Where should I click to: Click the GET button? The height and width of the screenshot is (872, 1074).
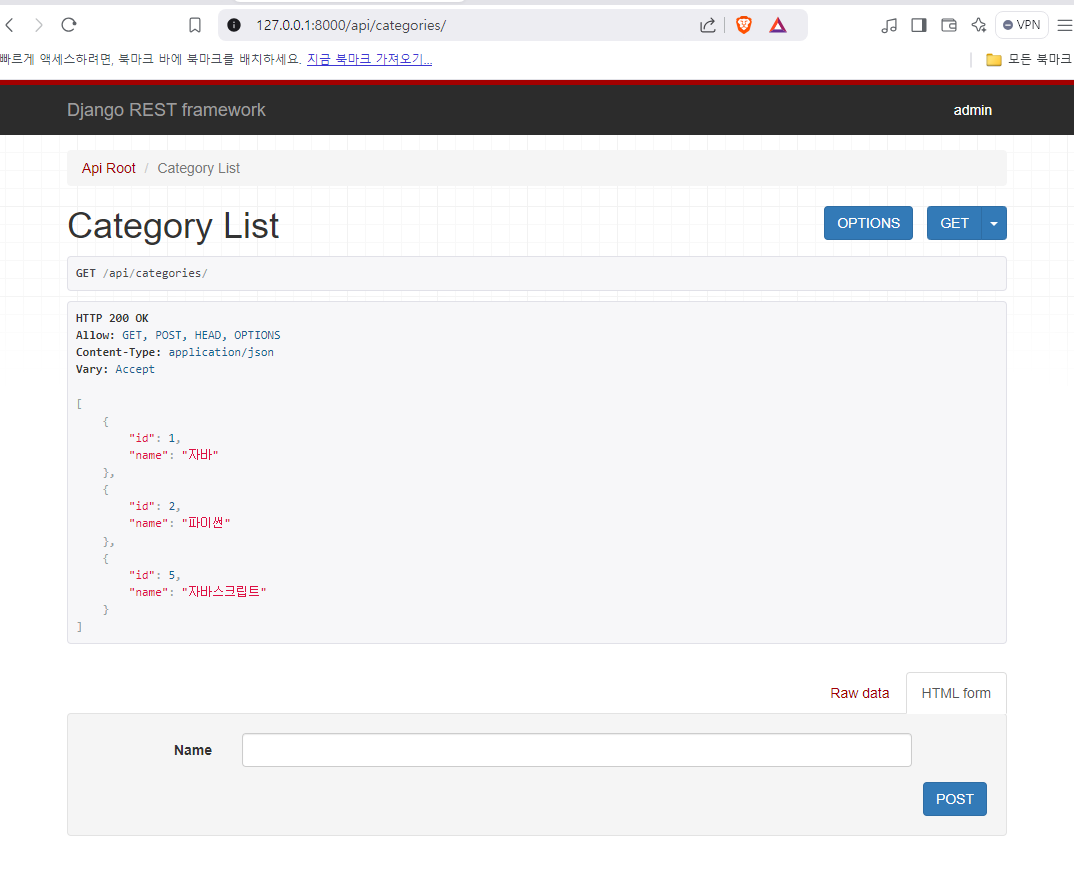pyautogui.click(x=954, y=223)
